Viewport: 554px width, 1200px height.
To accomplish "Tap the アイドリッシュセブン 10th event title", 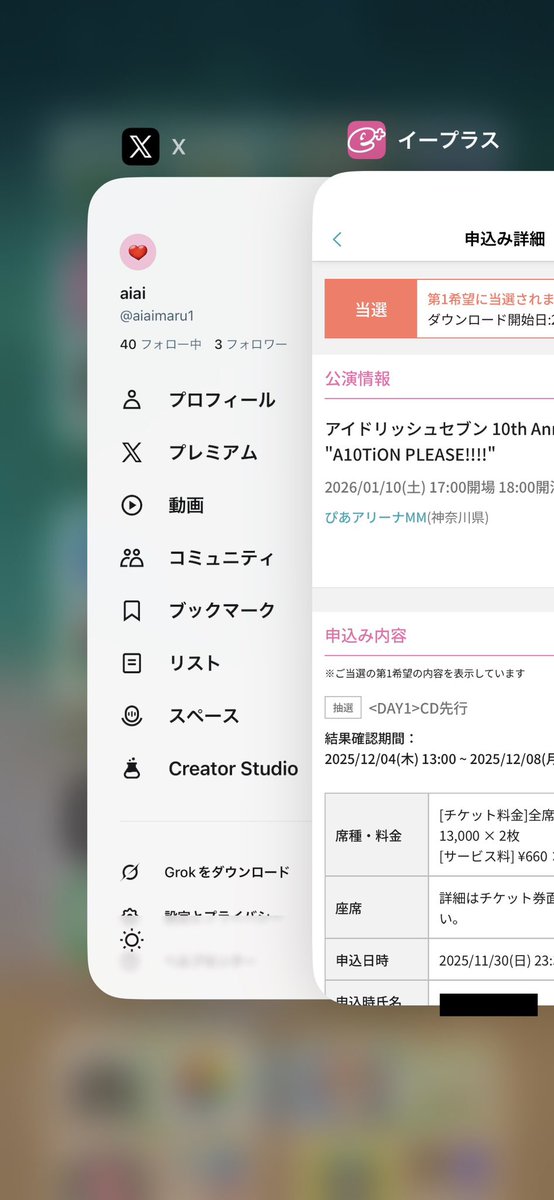I will [x=439, y=428].
